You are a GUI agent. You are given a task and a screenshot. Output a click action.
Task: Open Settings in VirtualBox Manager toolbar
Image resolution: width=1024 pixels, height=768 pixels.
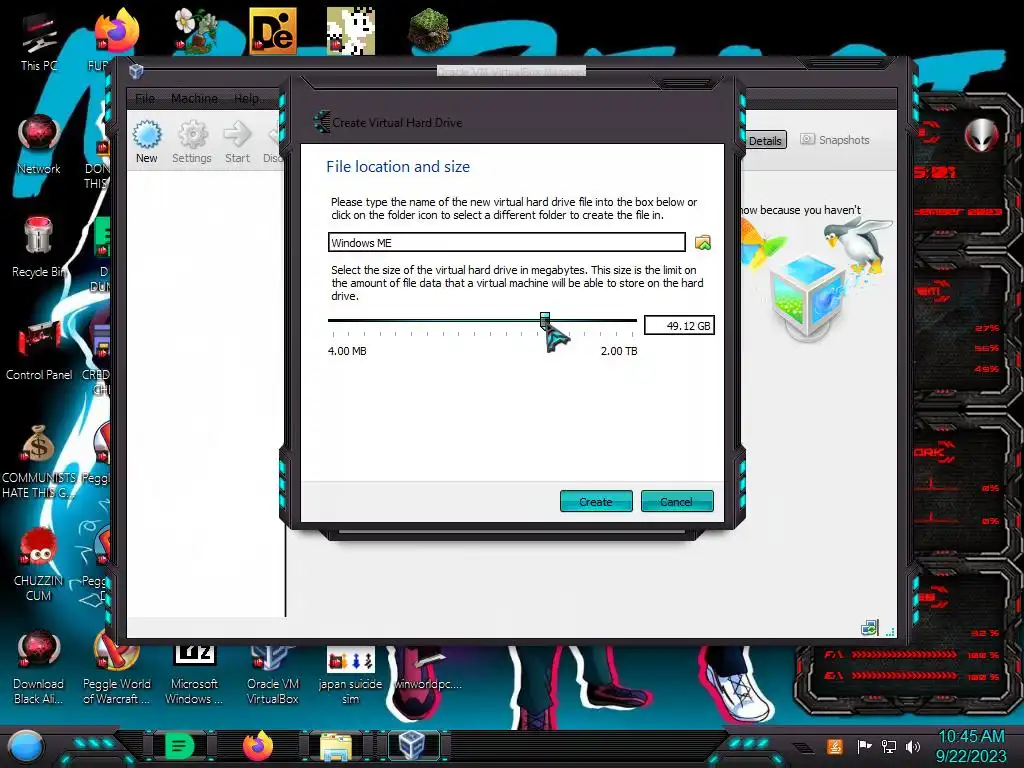tap(191, 142)
